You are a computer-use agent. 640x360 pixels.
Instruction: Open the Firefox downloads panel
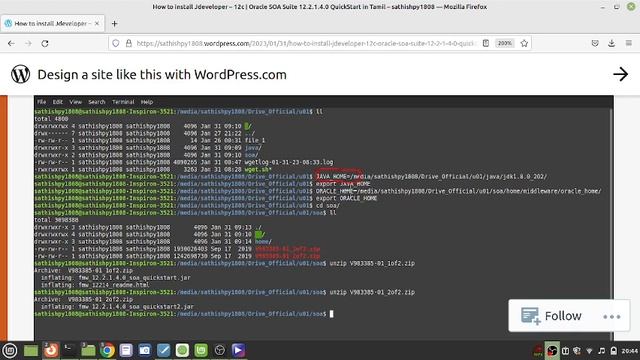[x=611, y=43]
